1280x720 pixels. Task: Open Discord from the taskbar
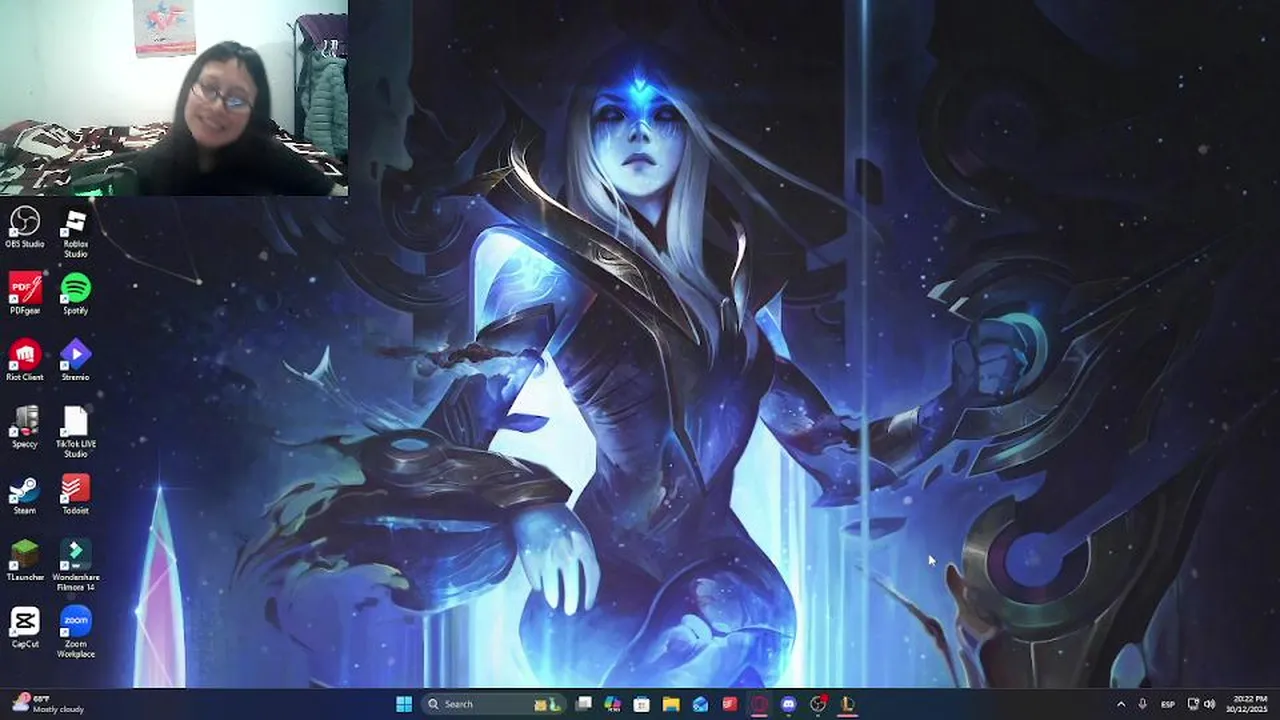789,704
